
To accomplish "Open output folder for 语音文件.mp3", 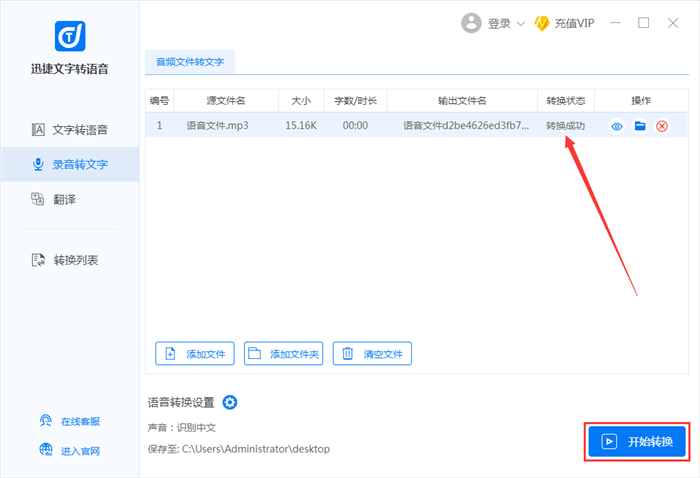I will click(x=640, y=126).
